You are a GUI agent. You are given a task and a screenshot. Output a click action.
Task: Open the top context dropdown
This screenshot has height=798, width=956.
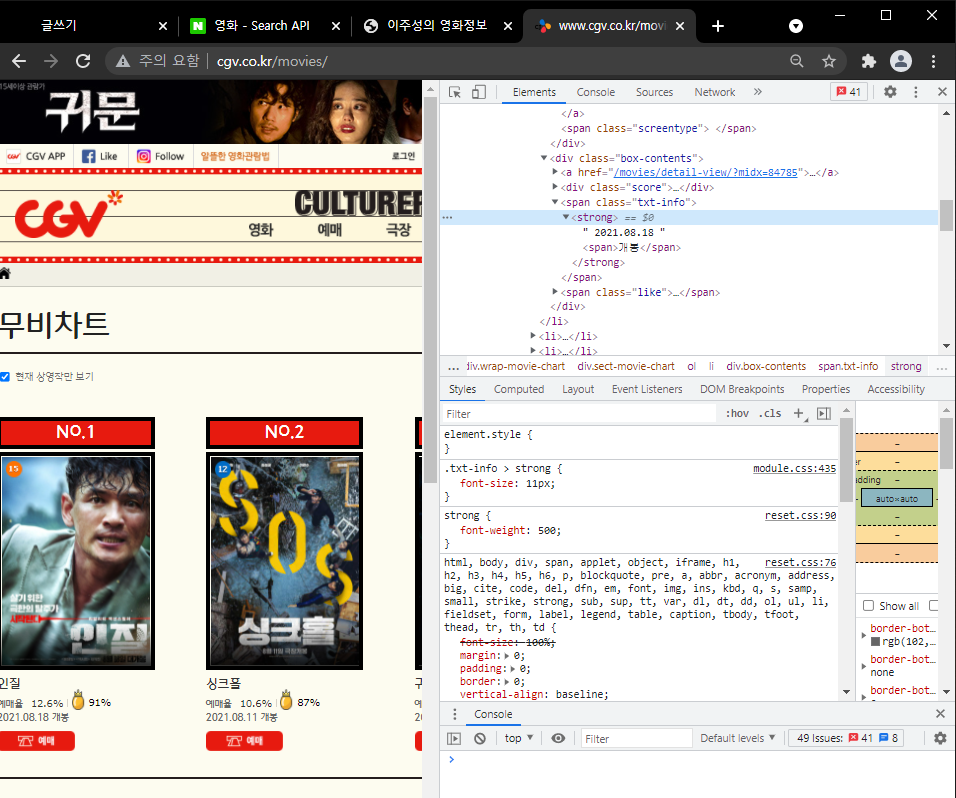pos(518,738)
